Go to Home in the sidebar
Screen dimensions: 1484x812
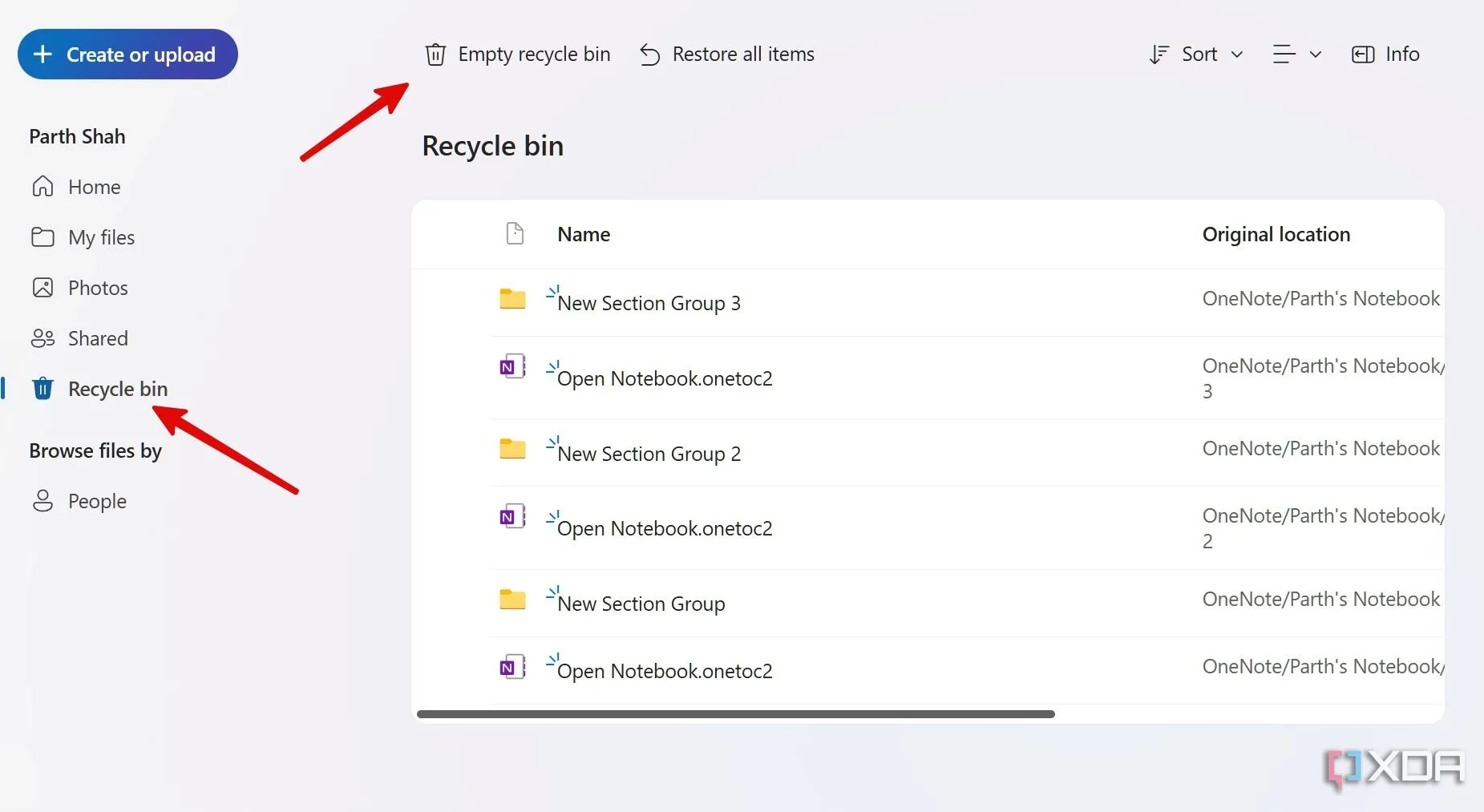click(95, 187)
